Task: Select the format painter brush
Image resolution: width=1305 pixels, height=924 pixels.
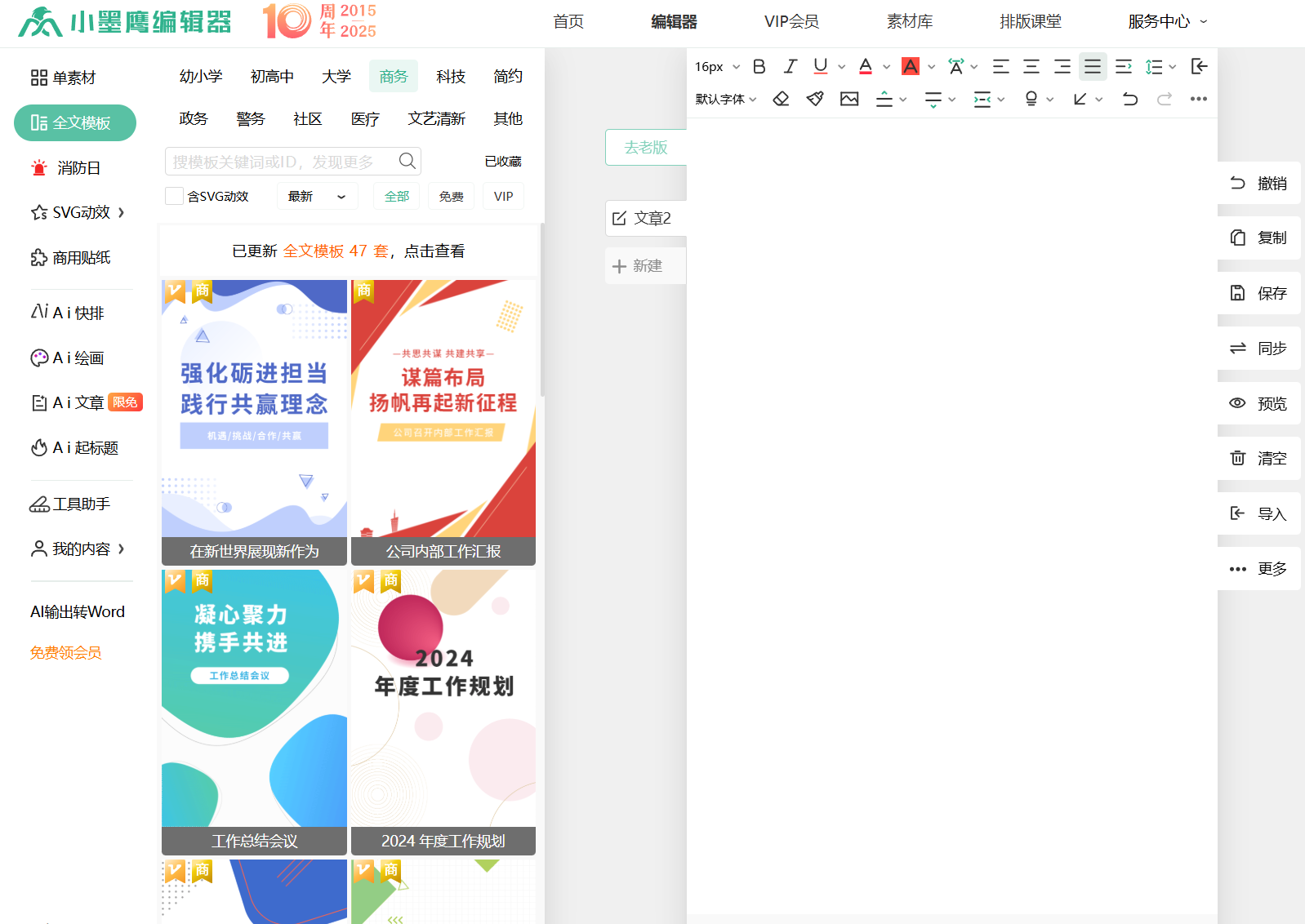Action: coord(815,99)
